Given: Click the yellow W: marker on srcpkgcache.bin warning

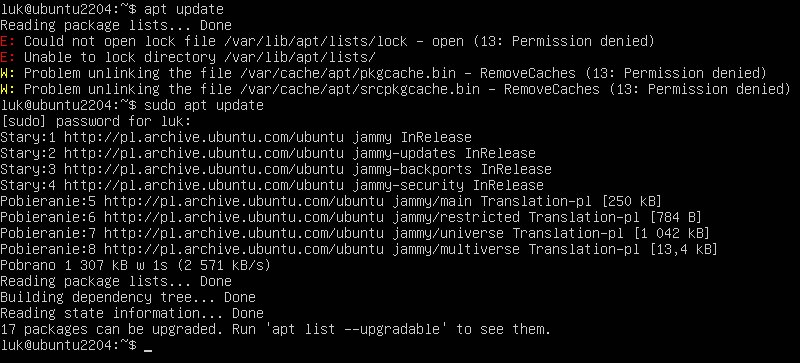Looking at the screenshot, I should tap(8, 89).
